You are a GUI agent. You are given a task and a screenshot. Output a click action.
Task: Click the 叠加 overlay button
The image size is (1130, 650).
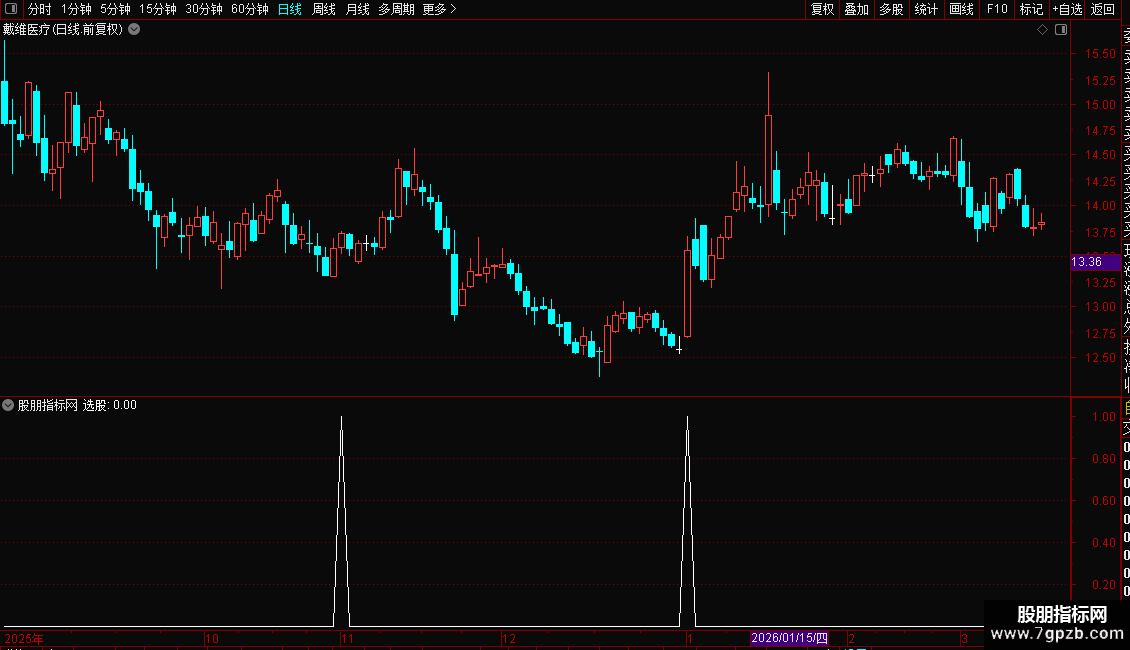point(857,9)
